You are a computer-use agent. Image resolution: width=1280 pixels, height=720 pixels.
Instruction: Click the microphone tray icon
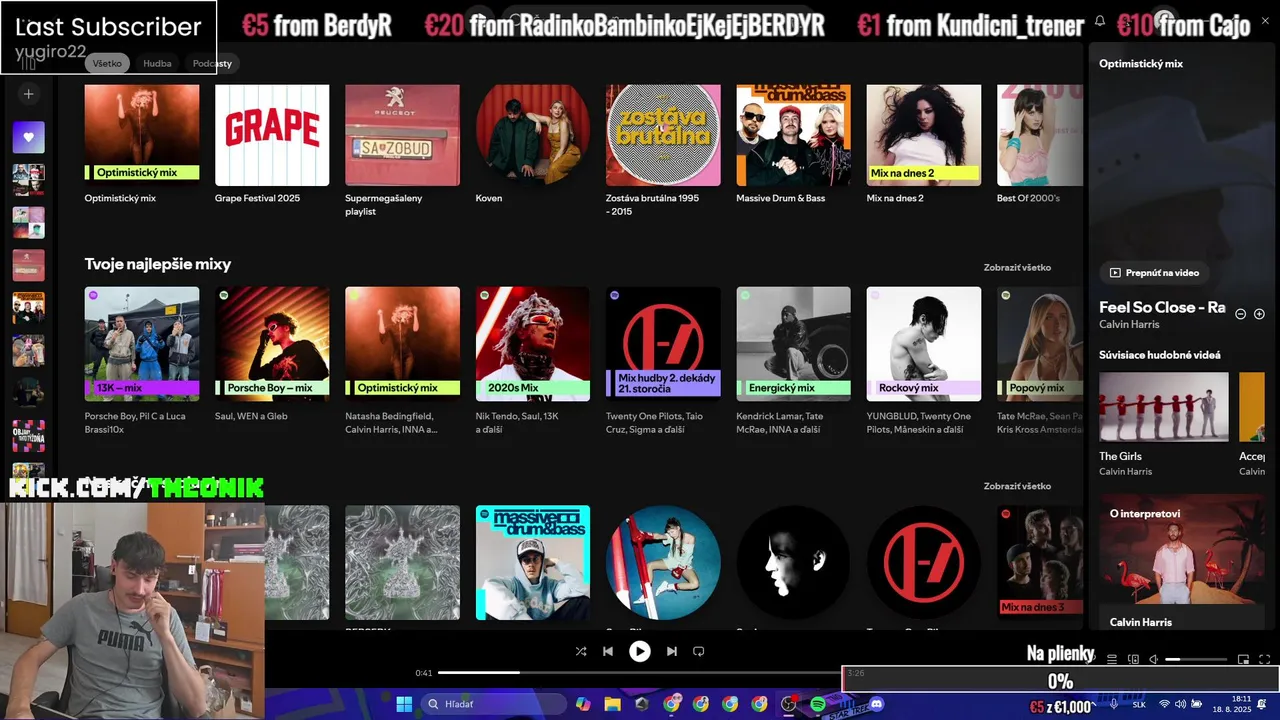tap(1114, 704)
